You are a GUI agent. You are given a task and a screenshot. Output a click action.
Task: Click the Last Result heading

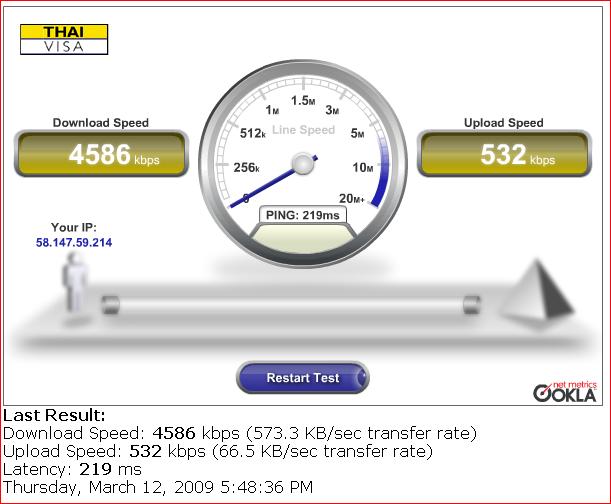54,415
